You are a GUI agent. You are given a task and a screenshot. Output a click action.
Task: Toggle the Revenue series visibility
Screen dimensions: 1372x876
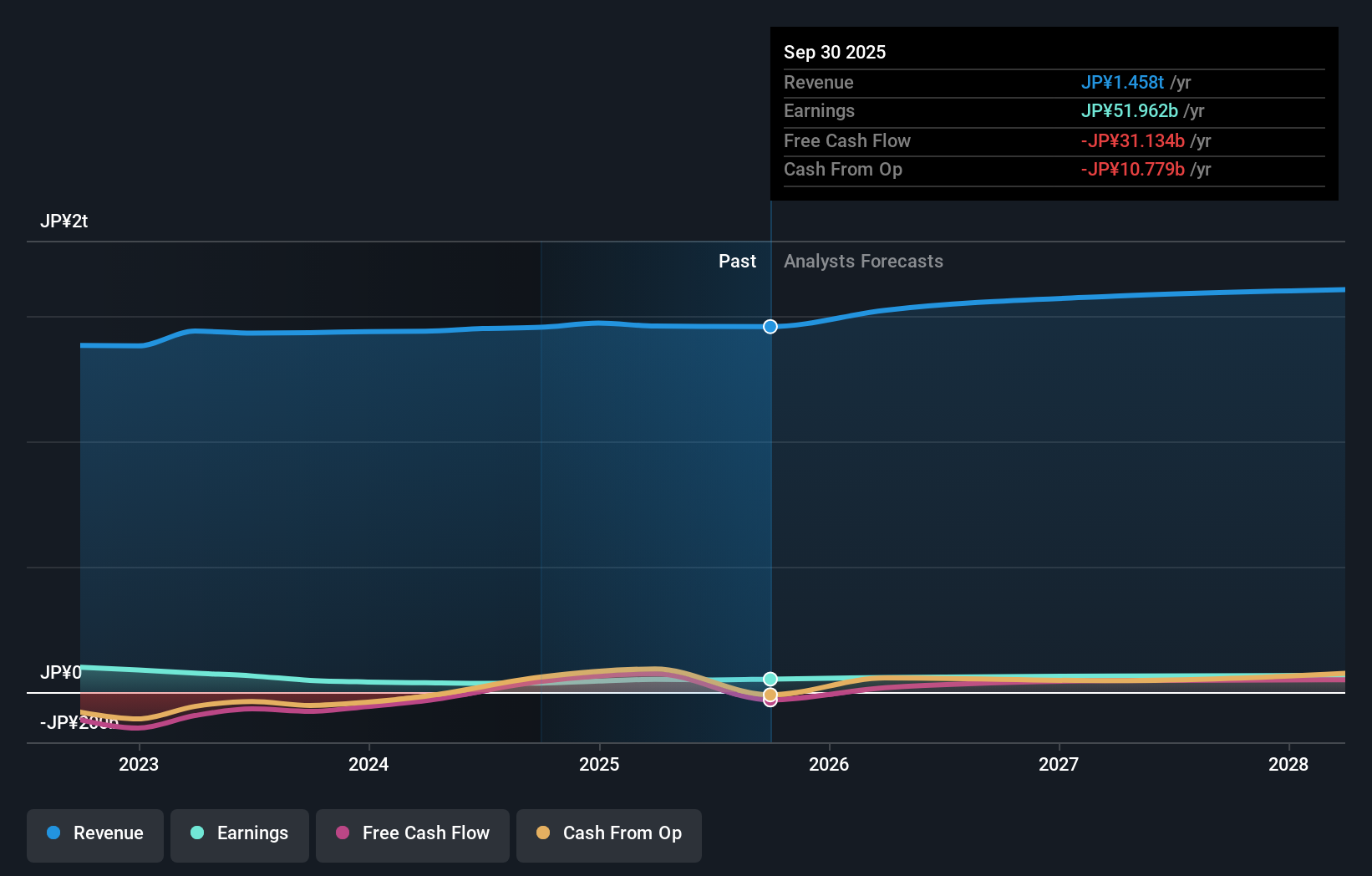(94, 833)
